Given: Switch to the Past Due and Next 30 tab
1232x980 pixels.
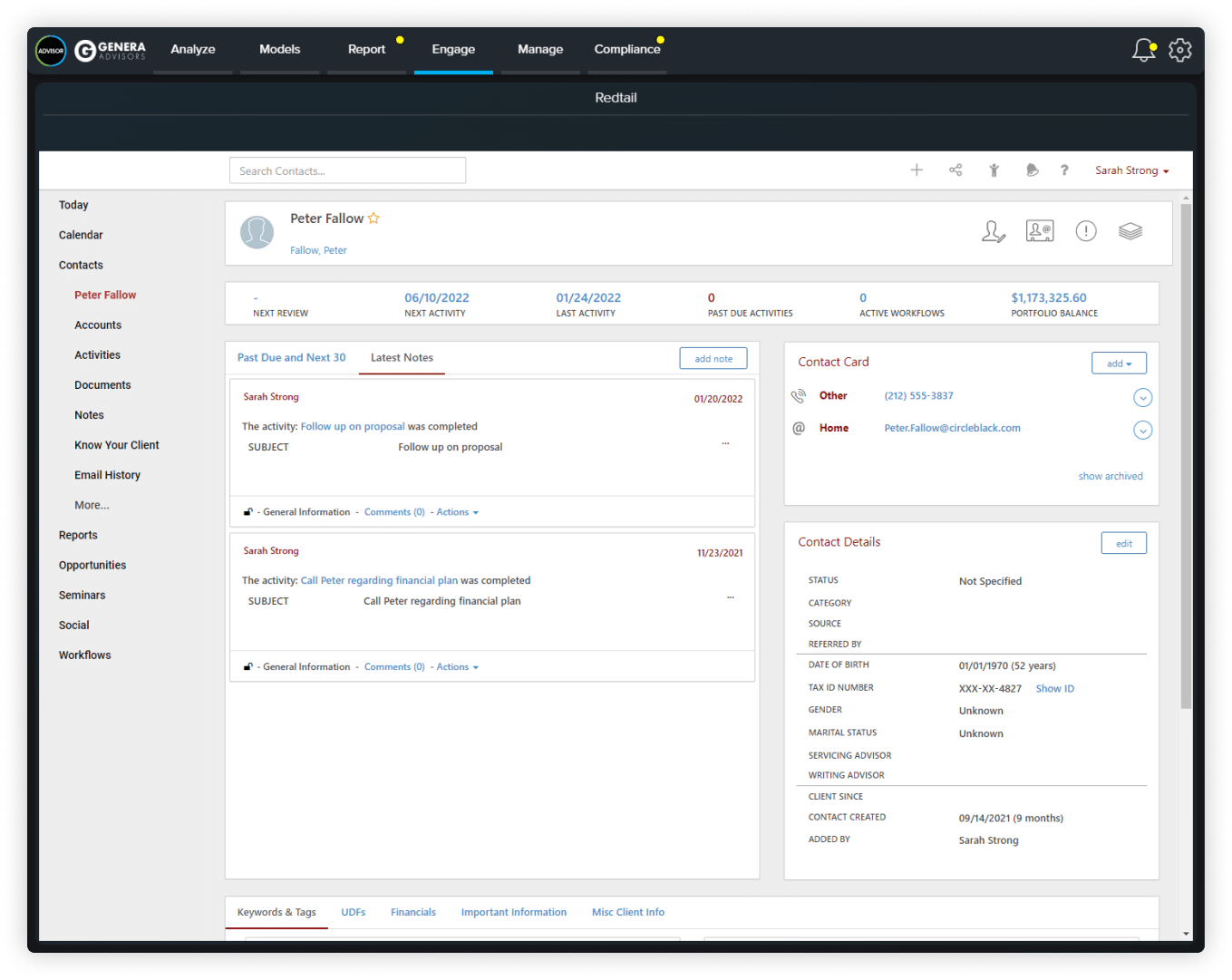Looking at the screenshot, I should pos(291,358).
